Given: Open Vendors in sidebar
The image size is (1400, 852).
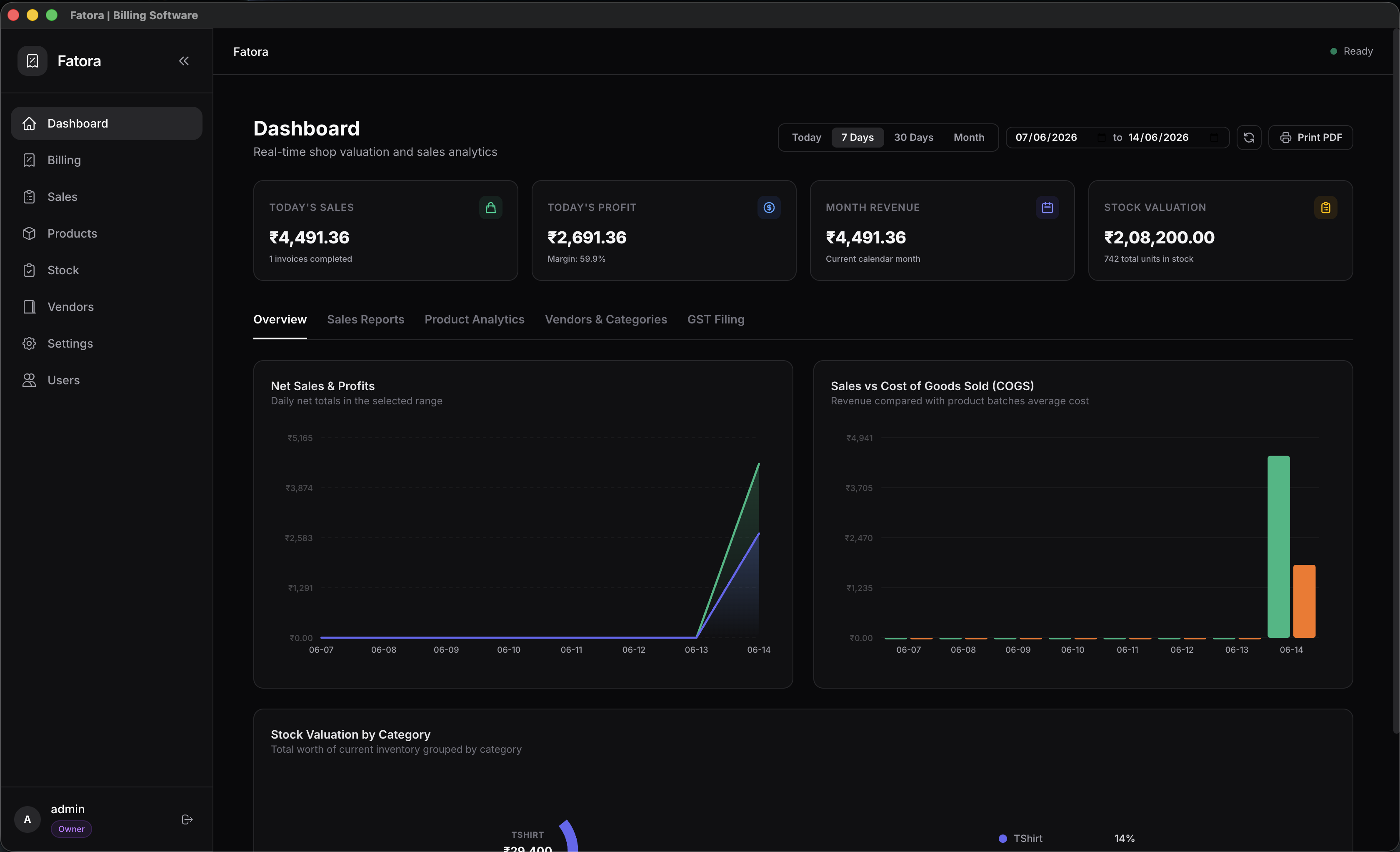Looking at the screenshot, I should pos(106,307).
